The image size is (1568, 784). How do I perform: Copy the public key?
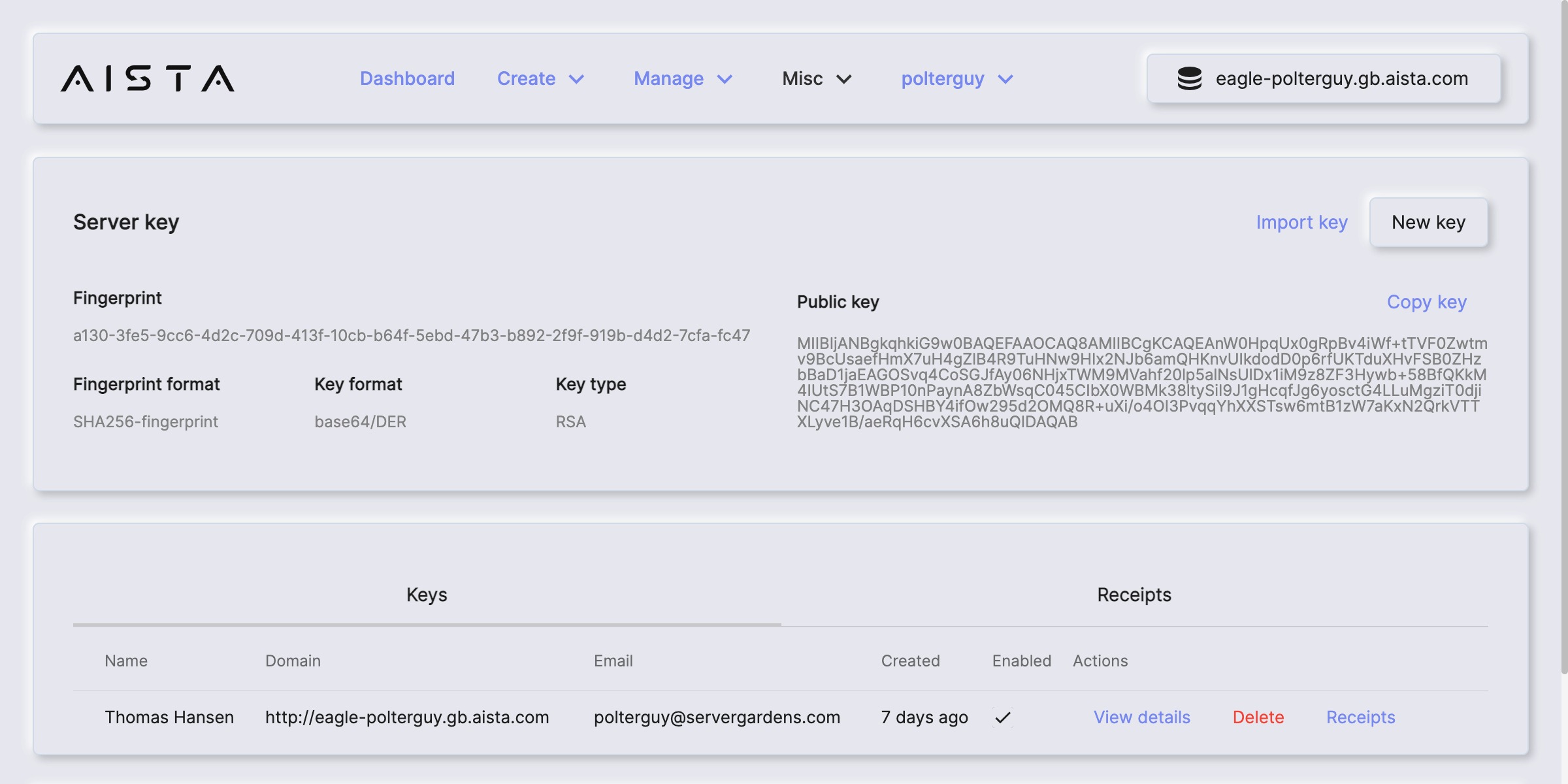tap(1426, 302)
